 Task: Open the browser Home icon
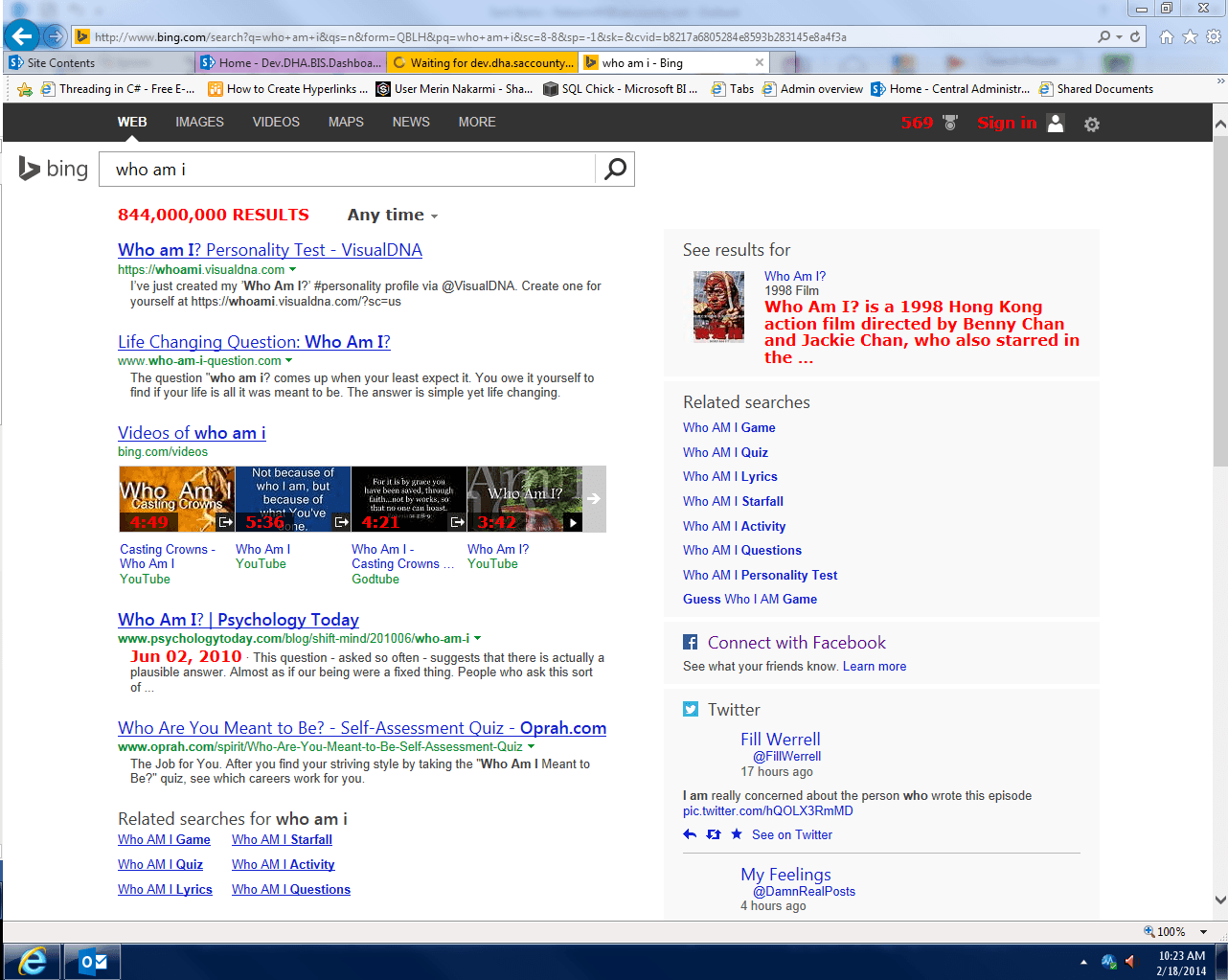pos(1166,36)
